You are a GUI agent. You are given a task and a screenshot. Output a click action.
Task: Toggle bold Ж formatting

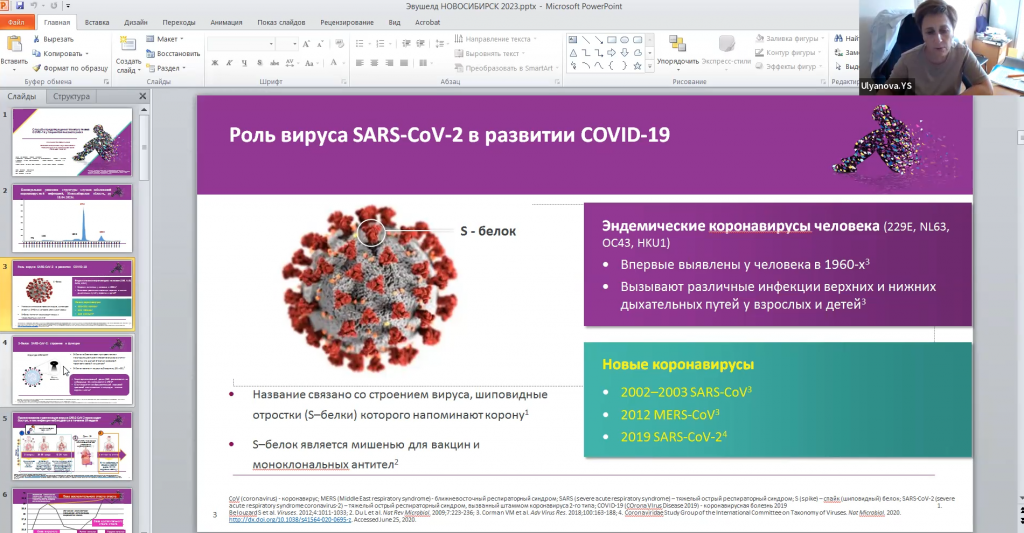coord(215,63)
